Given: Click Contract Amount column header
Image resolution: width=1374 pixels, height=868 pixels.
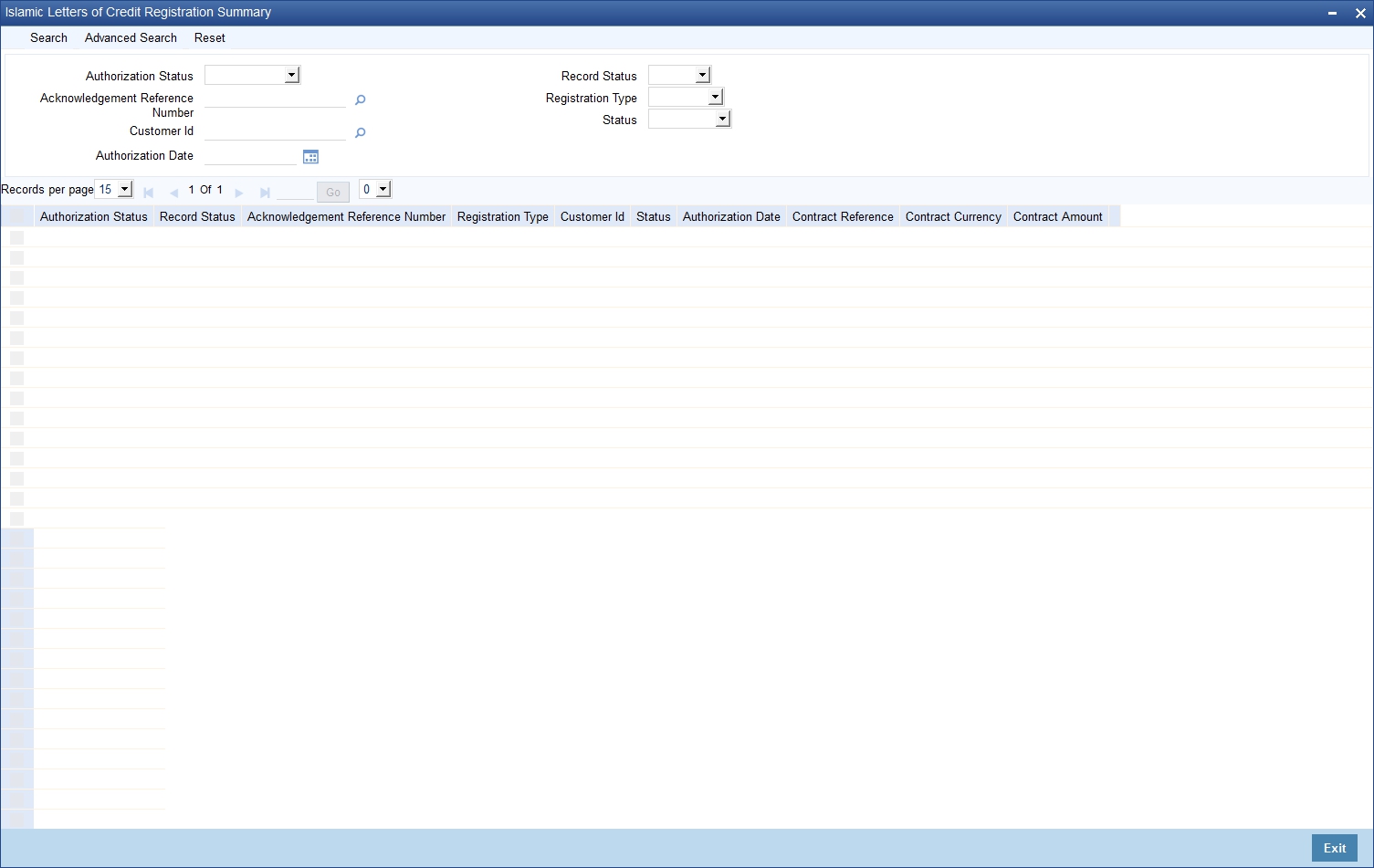Looking at the screenshot, I should (x=1058, y=216).
